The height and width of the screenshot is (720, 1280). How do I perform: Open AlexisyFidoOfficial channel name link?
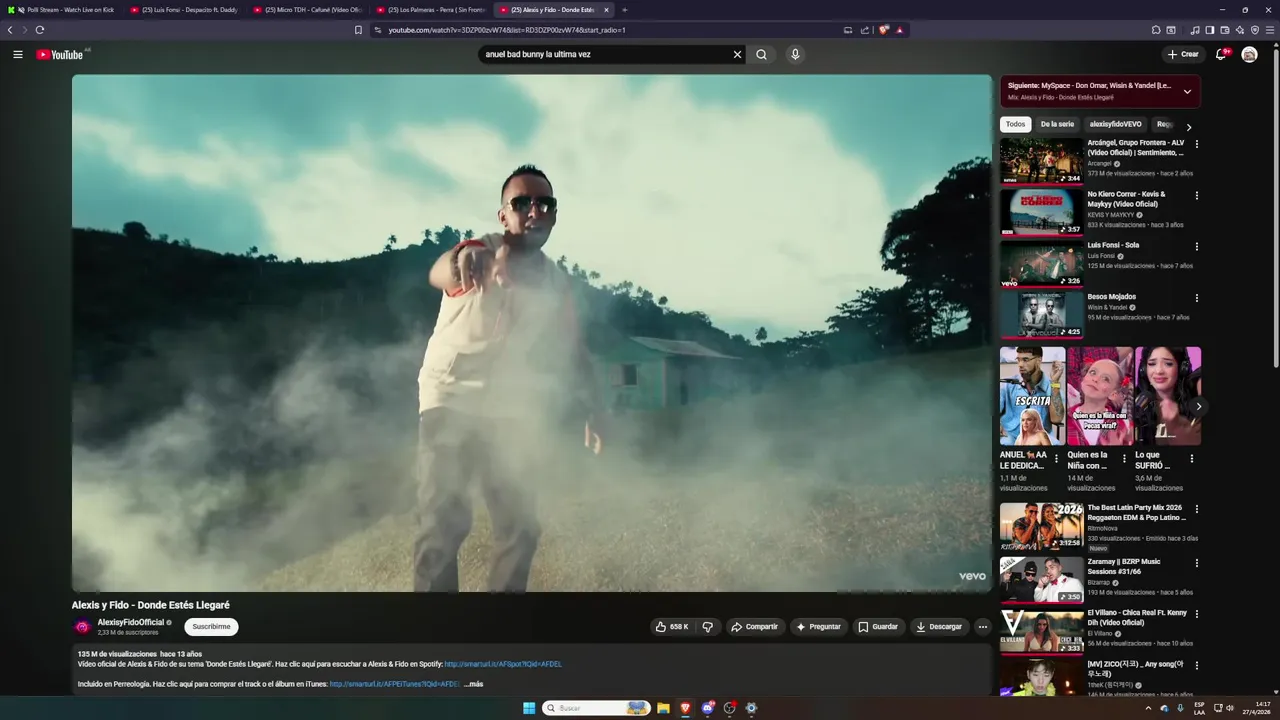(x=131, y=622)
